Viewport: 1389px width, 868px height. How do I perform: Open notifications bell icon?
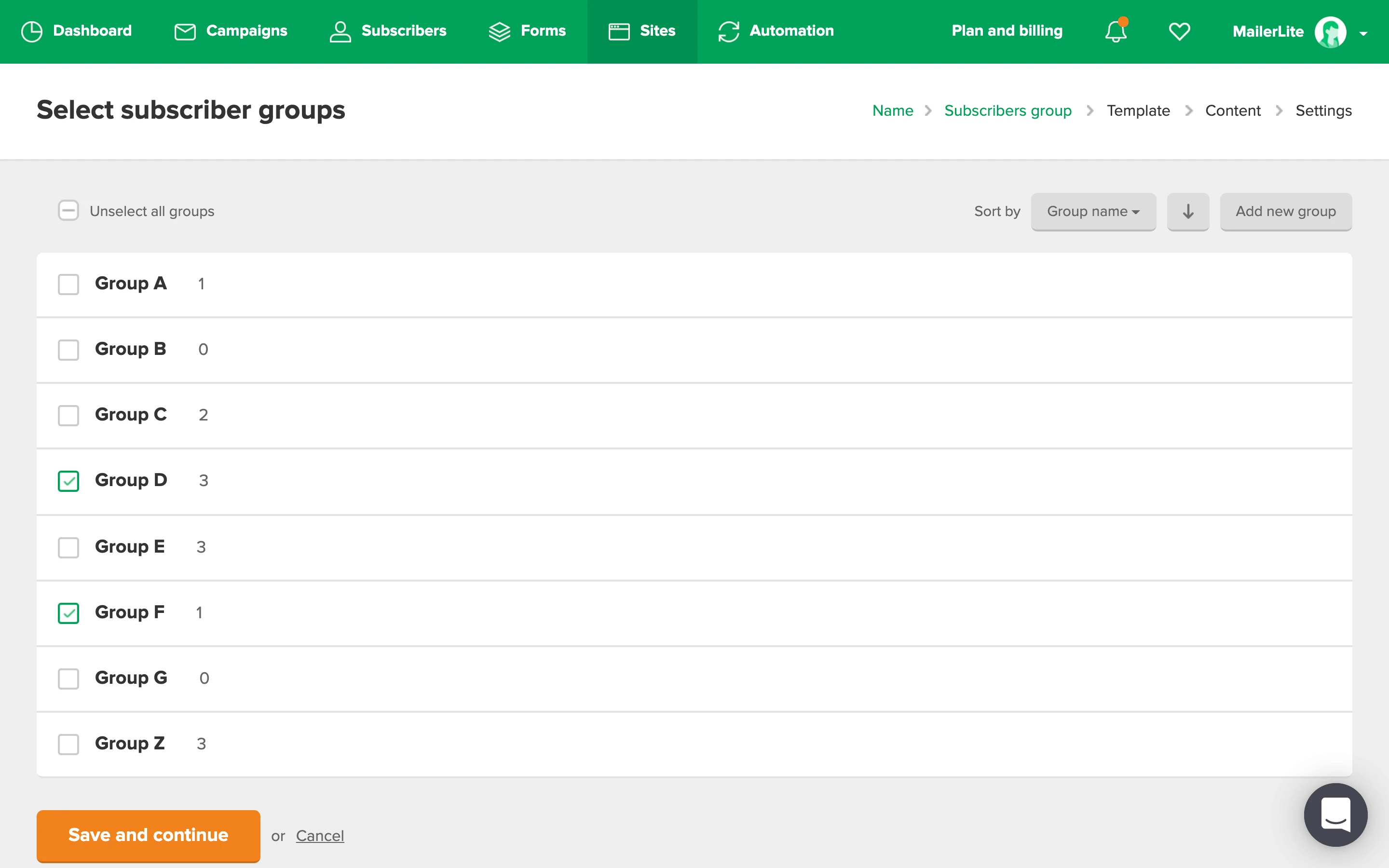tap(1115, 31)
